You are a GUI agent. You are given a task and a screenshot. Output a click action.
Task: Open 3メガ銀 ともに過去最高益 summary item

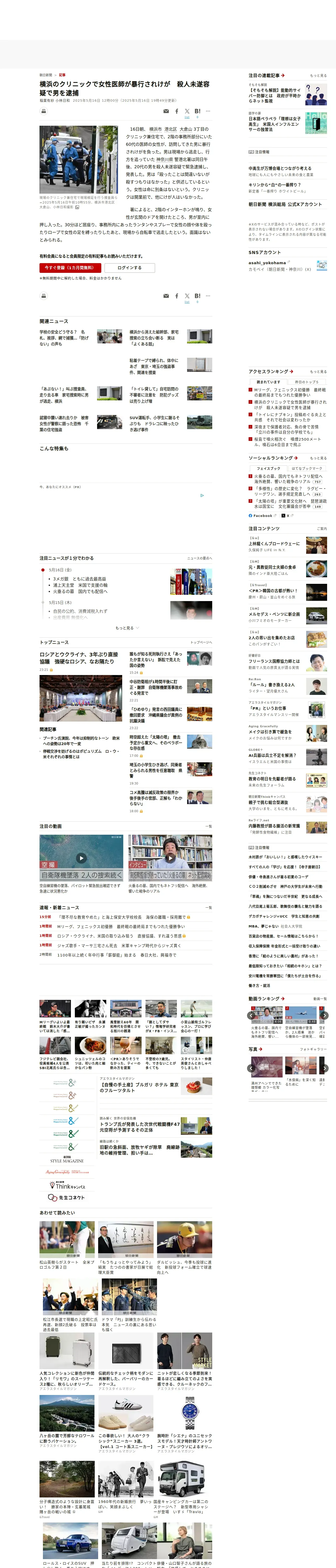pyautogui.click(x=79, y=579)
